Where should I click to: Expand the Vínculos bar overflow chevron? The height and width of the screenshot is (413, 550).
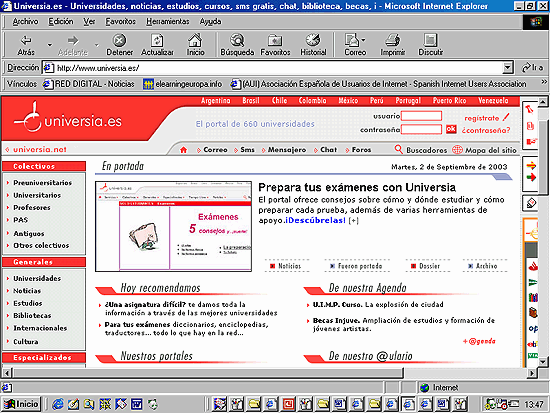coord(544,82)
